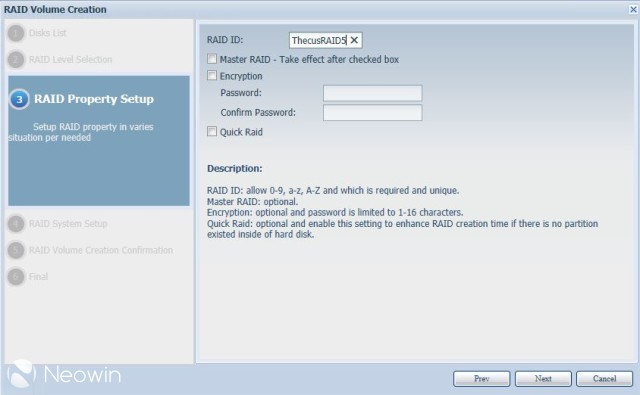Enable the Master RAID checkbox
This screenshot has height=395, width=640.
[212, 59]
